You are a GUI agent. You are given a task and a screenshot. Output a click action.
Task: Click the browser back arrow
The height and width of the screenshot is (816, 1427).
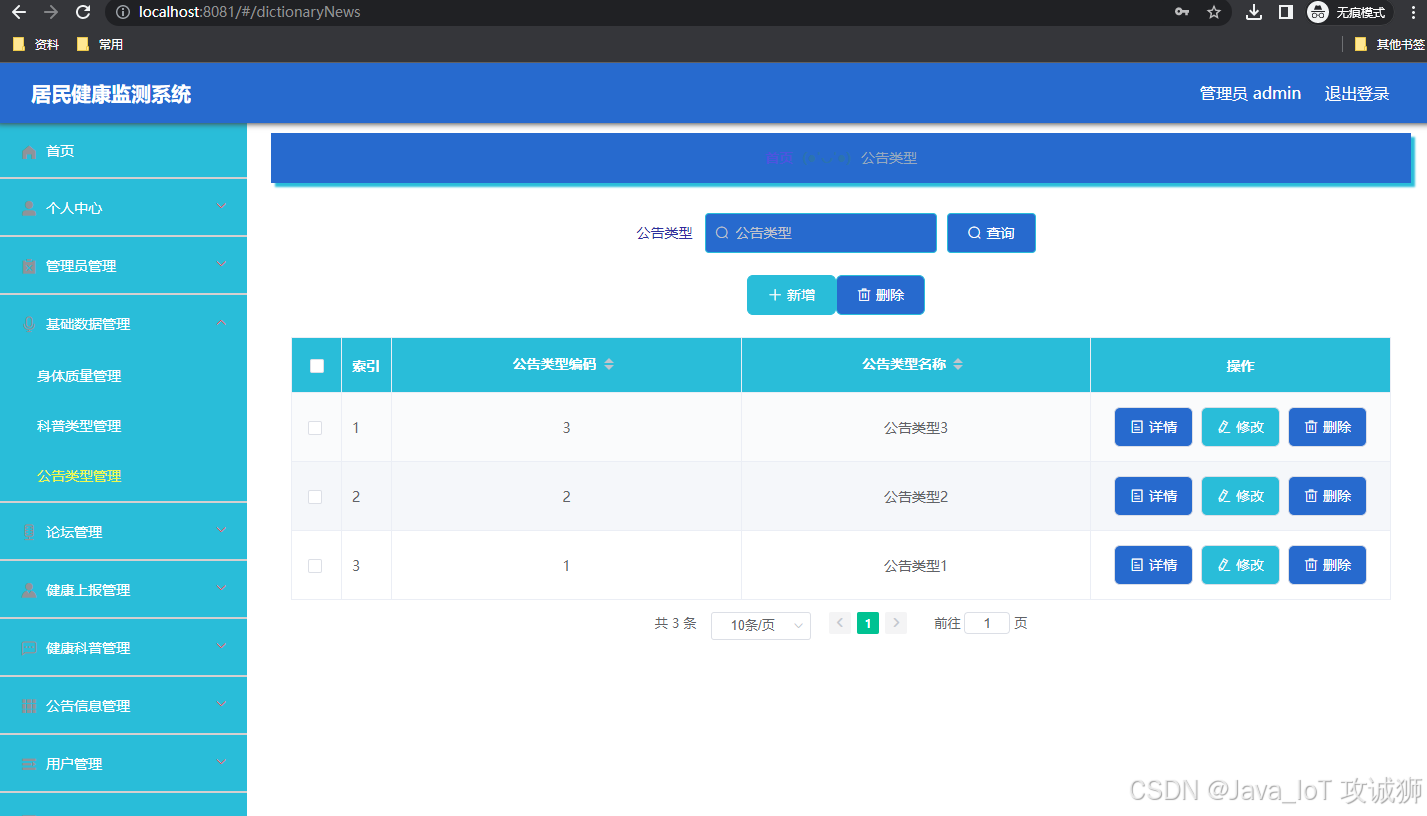coord(18,12)
